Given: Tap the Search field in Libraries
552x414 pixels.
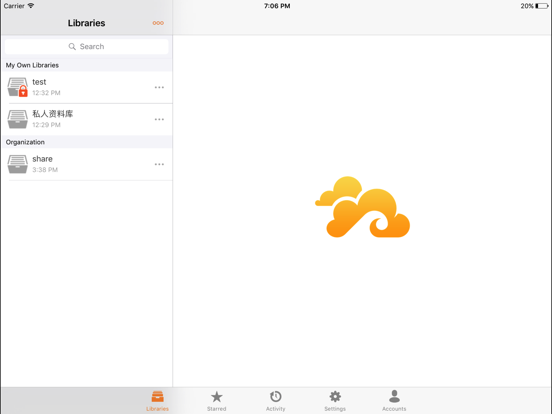Looking at the screenshot, I should [x=87, y=46].
